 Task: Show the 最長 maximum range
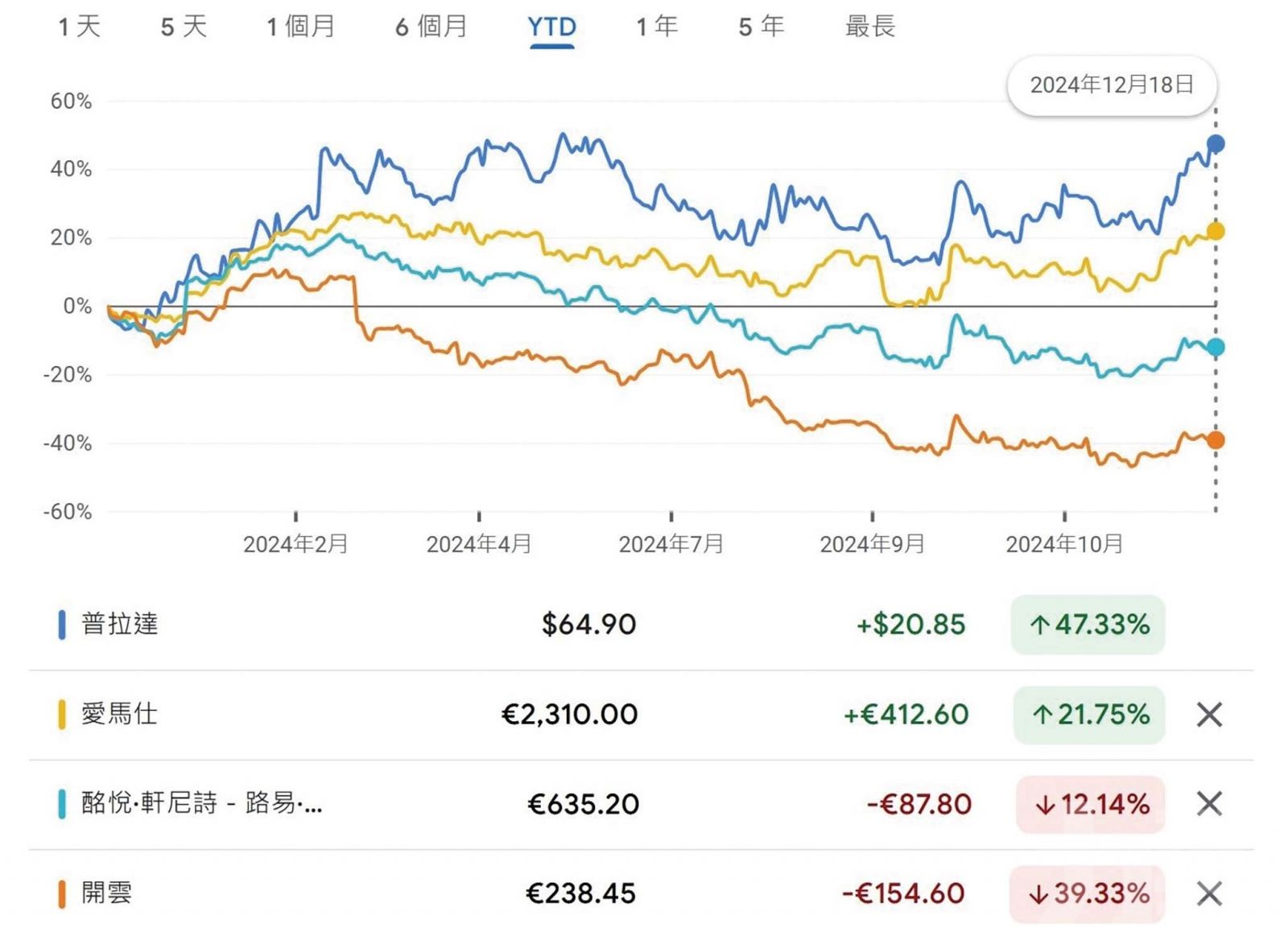(x=870, y=27)
